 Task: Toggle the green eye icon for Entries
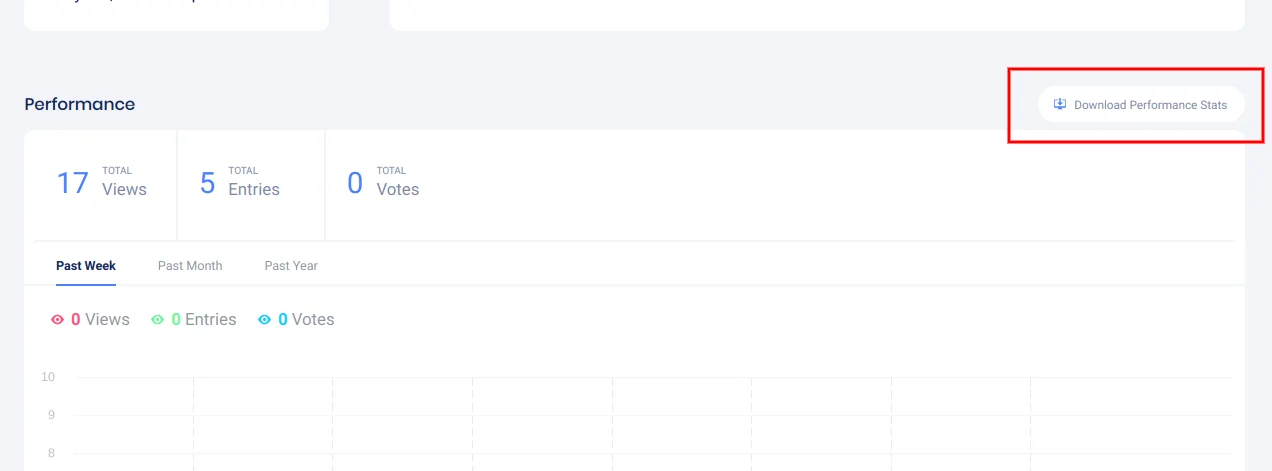pos(157,320)
